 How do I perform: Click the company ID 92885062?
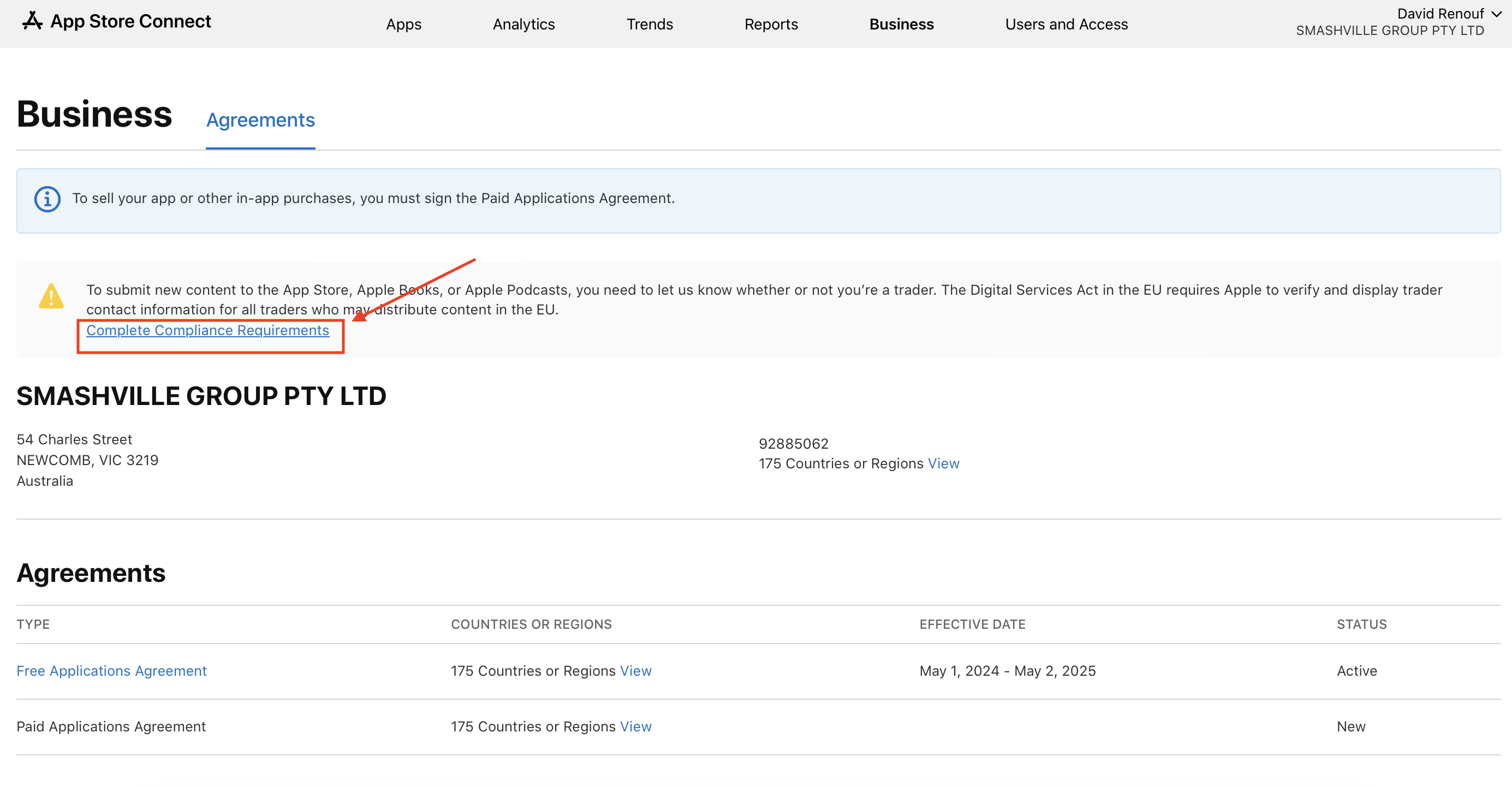click(793, 444)
